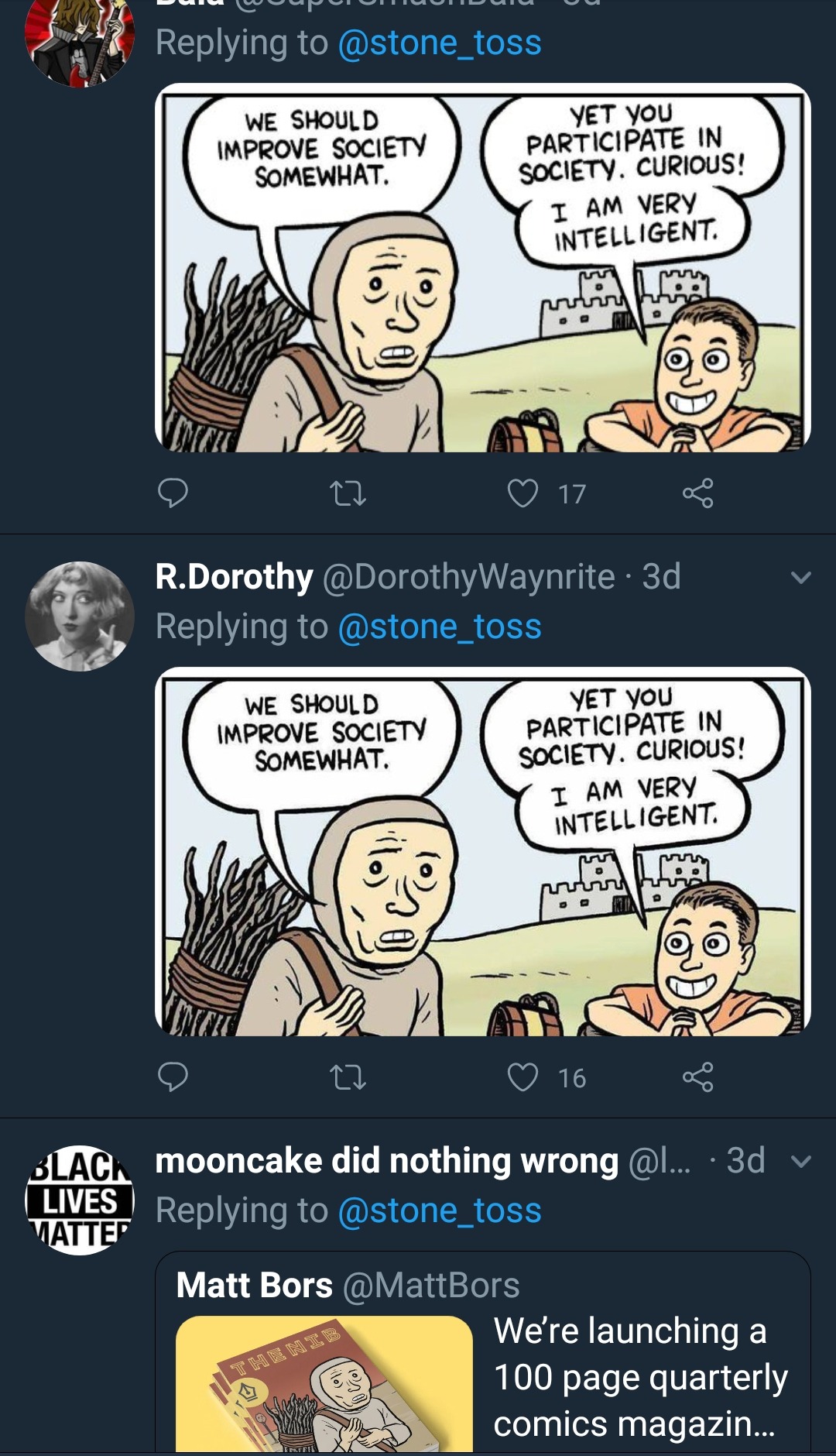Viewport: 836px width, 1456px height.
Task: Open @stone_toss link under mooncake
Action: coord(440,1211)
